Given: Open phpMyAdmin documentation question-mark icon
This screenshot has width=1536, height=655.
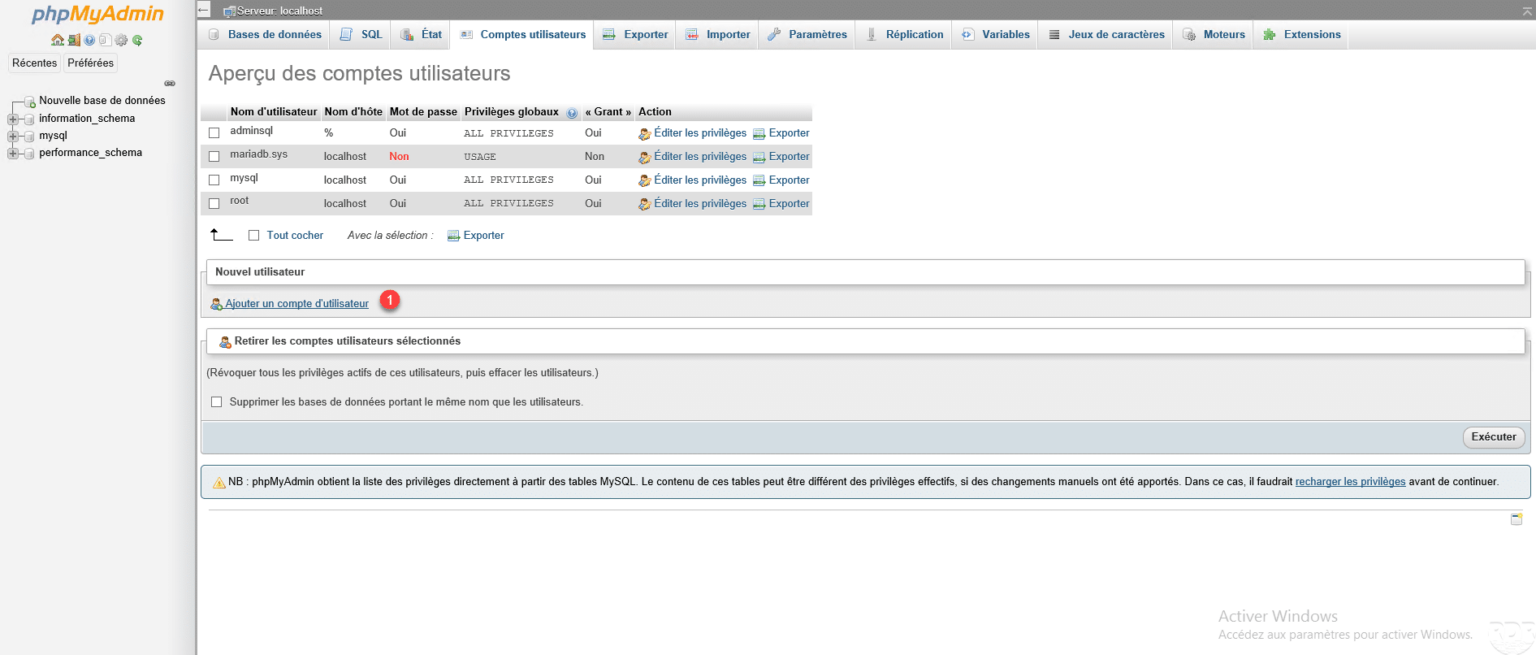Looking at the screenshot, I should click(89, 40).
